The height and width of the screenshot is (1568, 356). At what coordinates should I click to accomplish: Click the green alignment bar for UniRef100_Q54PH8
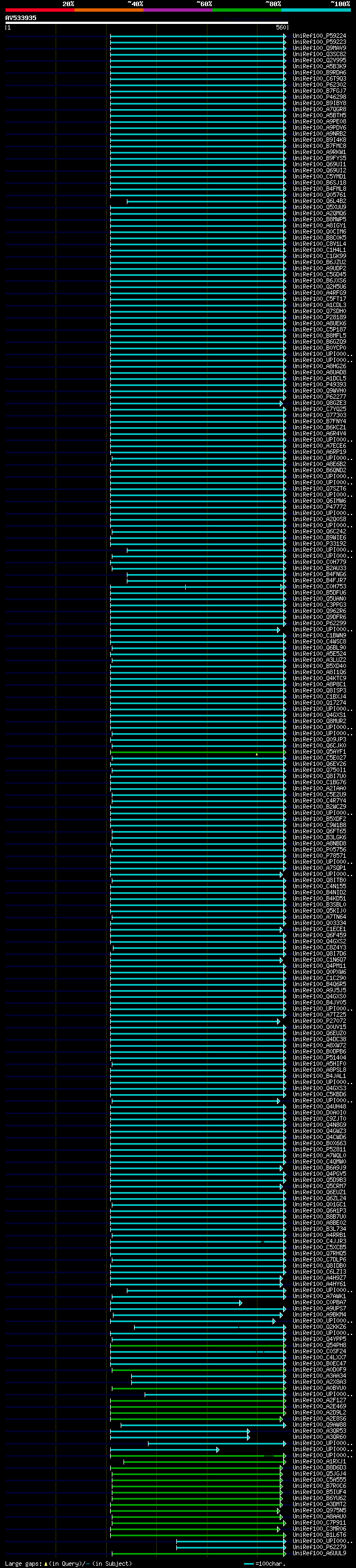198,1346
